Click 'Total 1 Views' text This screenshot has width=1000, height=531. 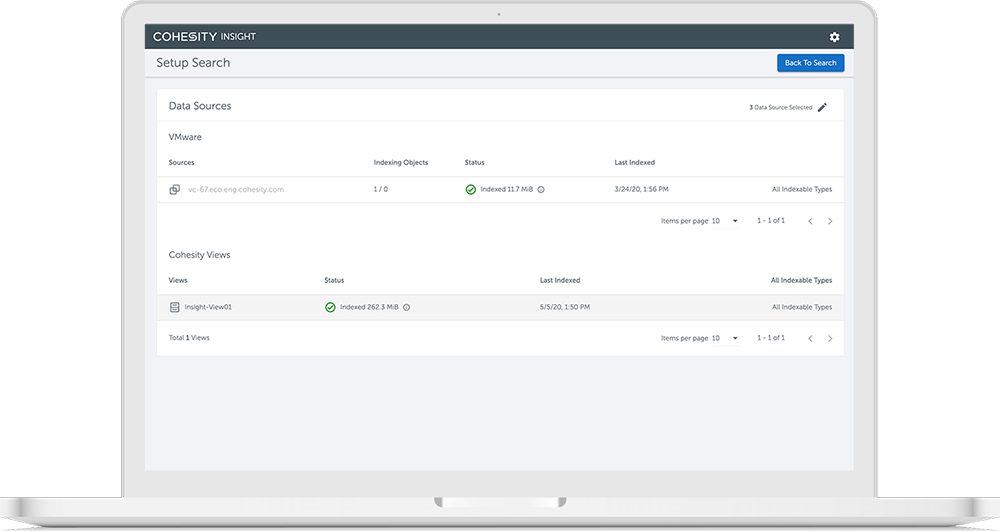click(189, 338)
